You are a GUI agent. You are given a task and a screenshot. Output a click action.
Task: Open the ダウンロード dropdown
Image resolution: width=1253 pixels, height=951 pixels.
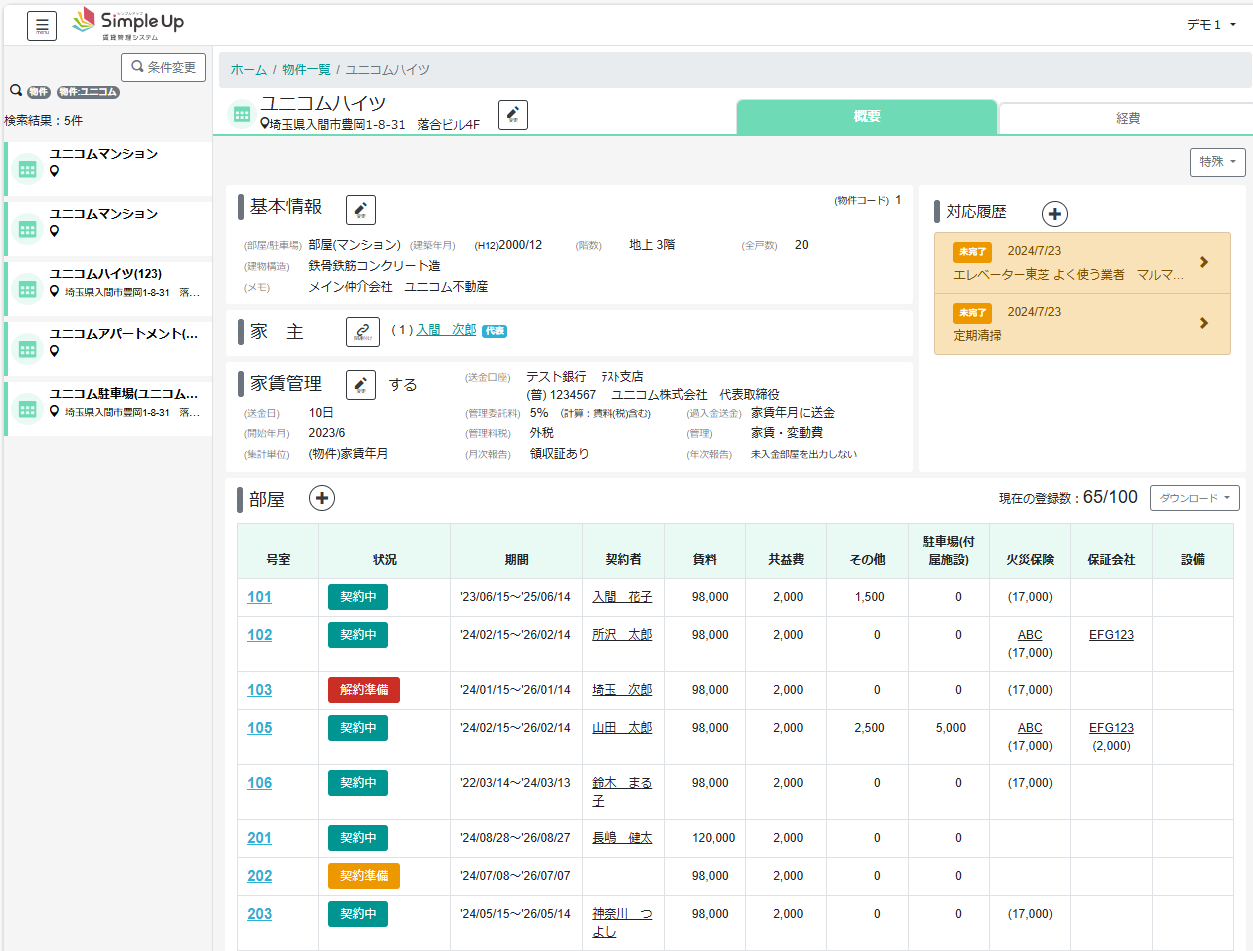coord(1195,498)
